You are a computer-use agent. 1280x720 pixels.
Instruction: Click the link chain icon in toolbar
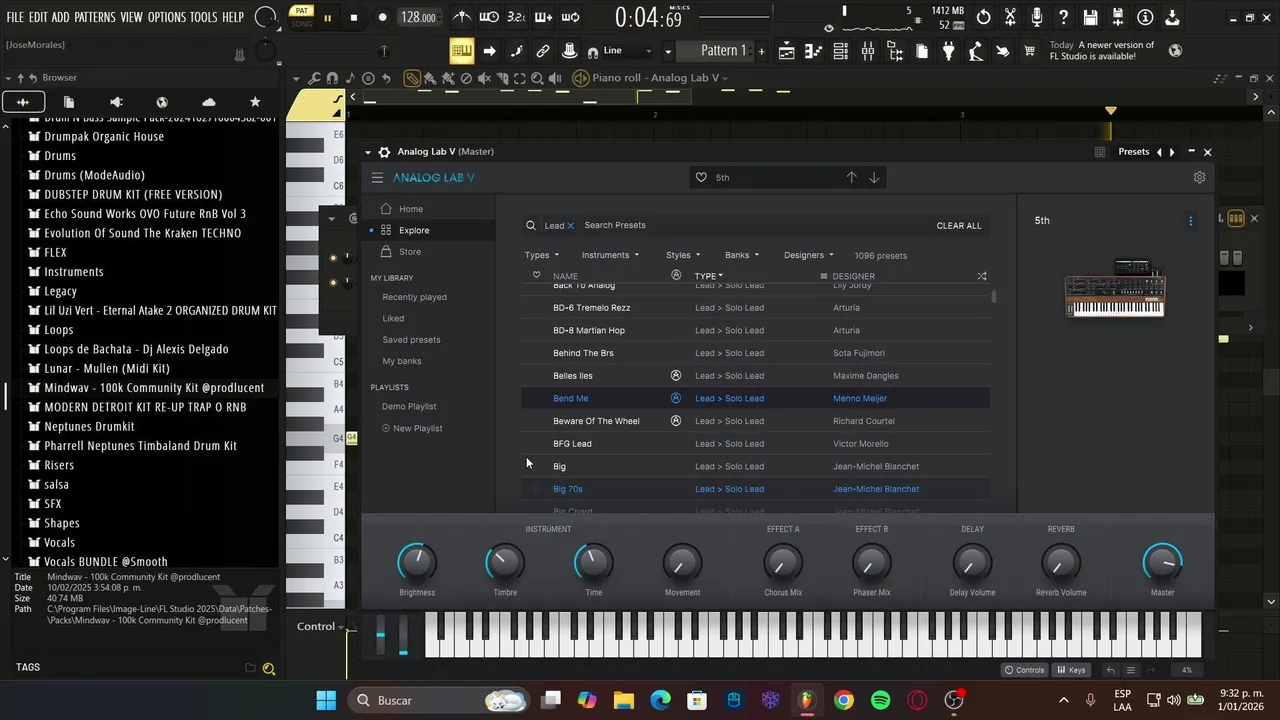point(543,51)
